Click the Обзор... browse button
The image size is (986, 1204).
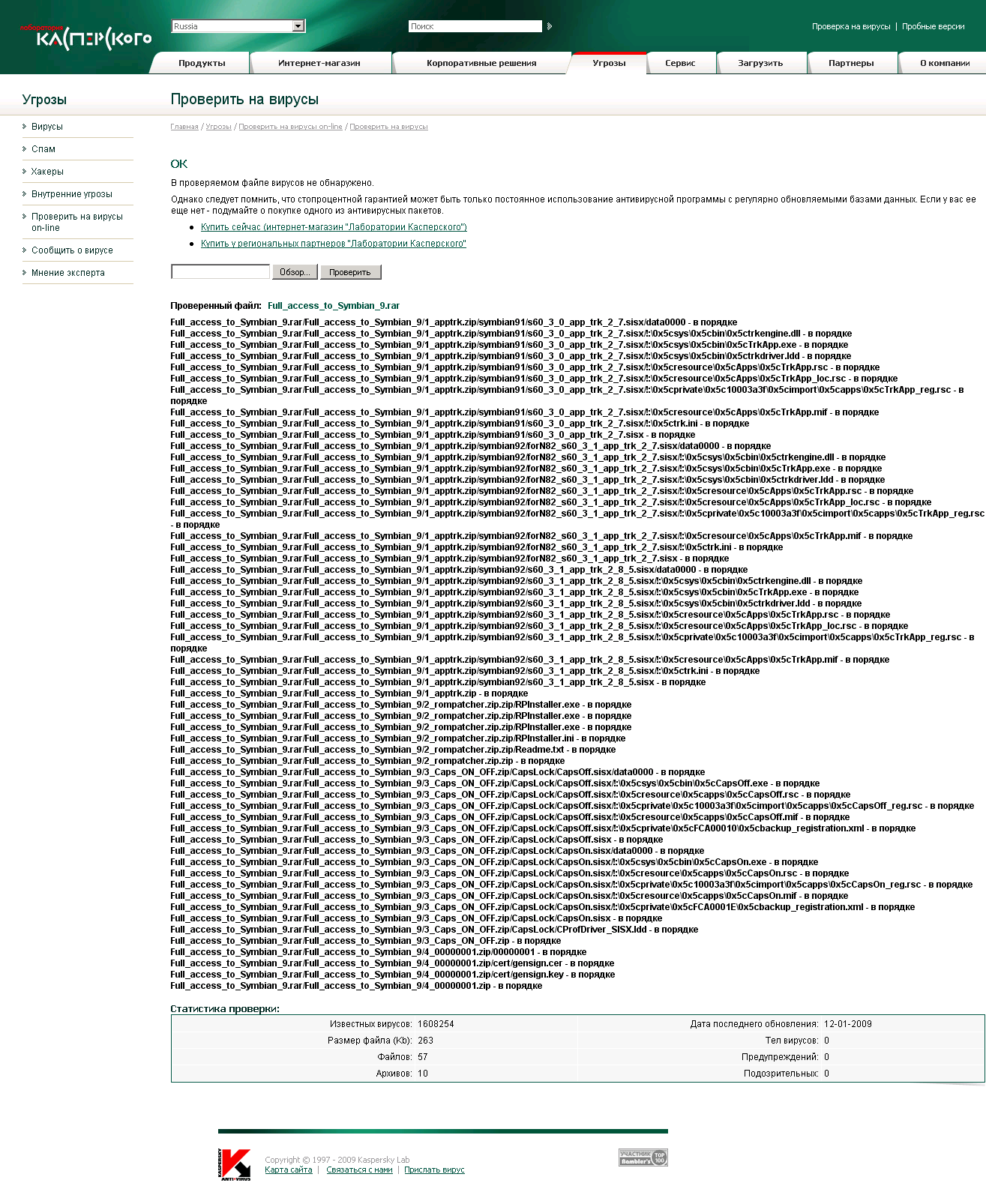coord(295,271)
